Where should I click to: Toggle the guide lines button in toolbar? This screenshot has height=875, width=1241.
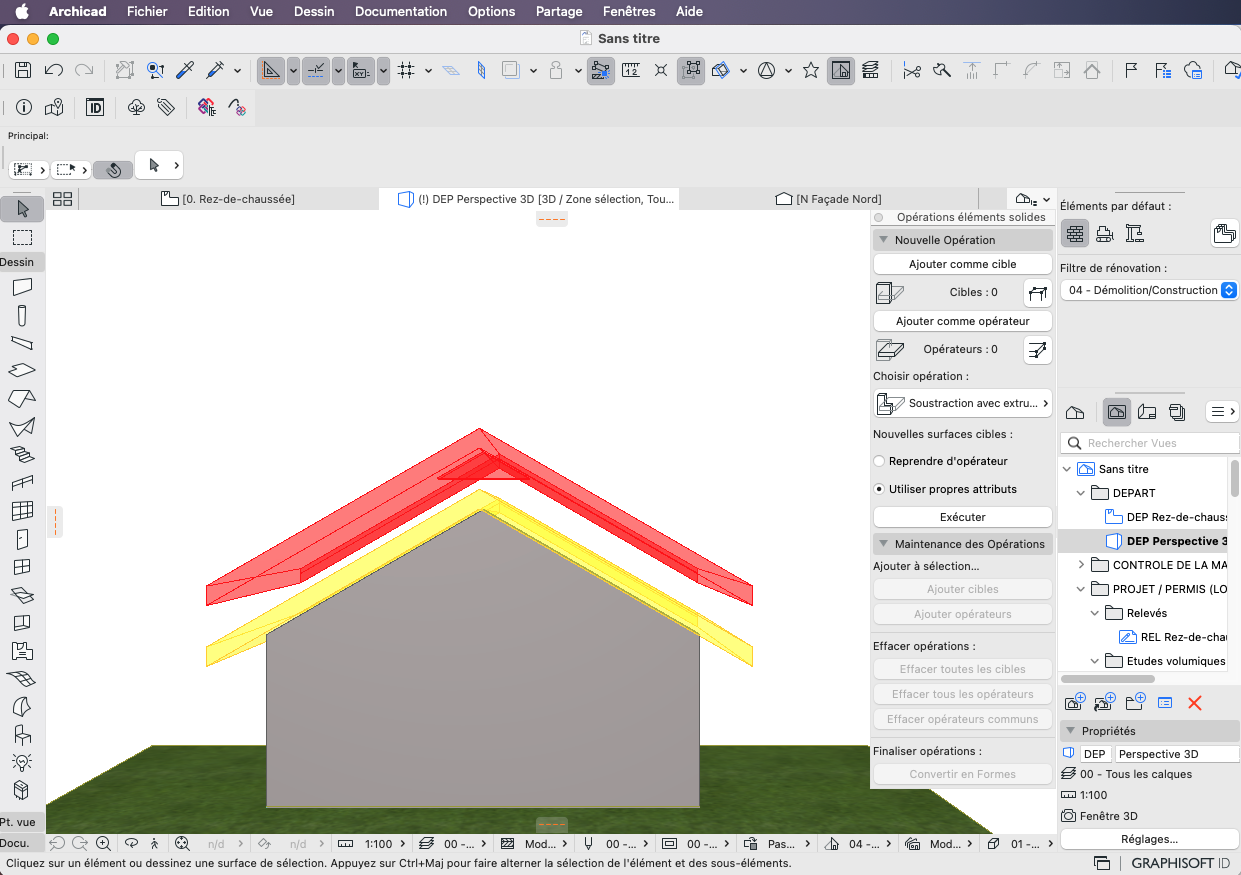[x=271, y=70]
